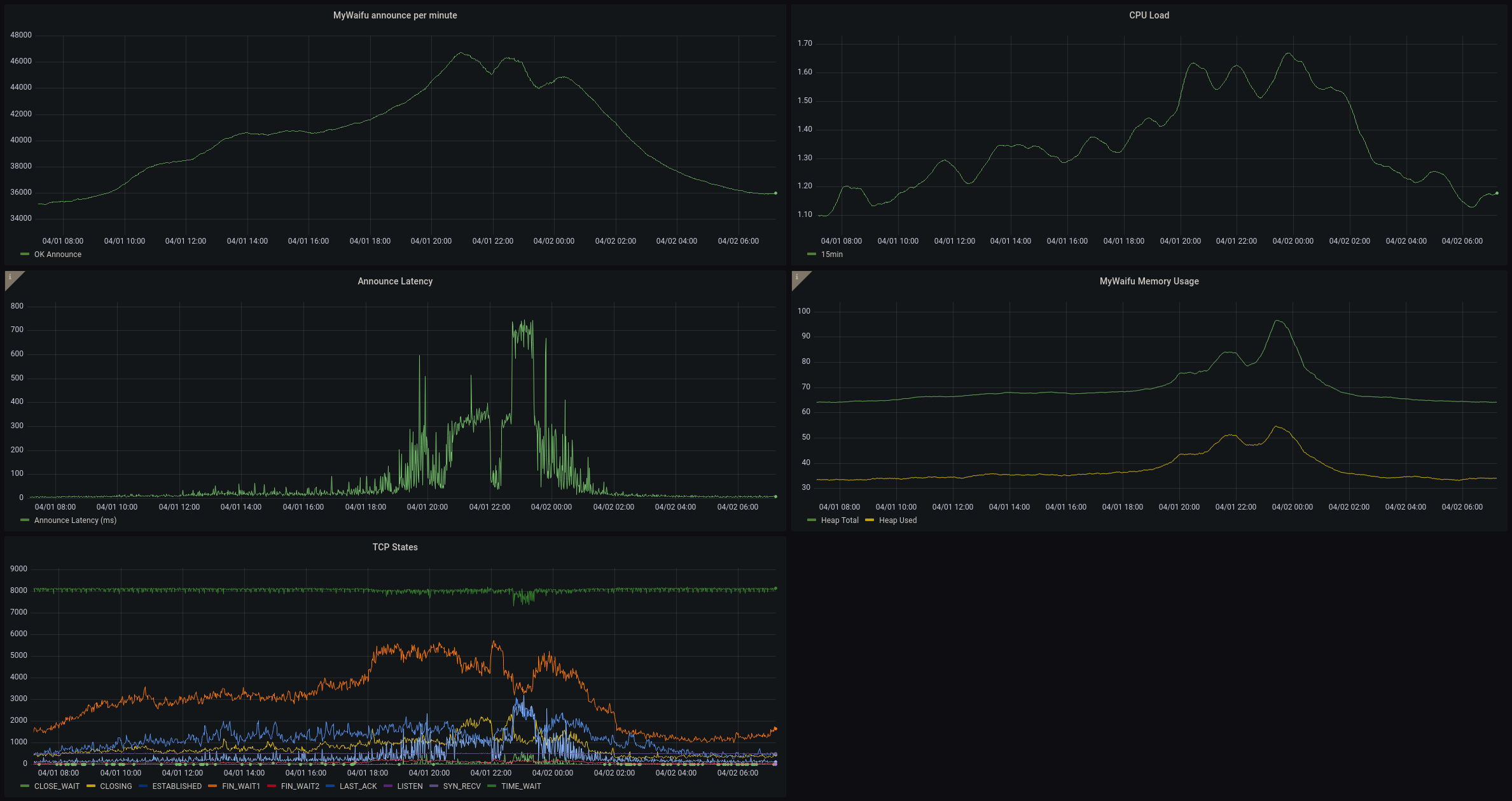
Task: Open color picker for CLOSE_WAIT swatch
Action: point(25,786)
